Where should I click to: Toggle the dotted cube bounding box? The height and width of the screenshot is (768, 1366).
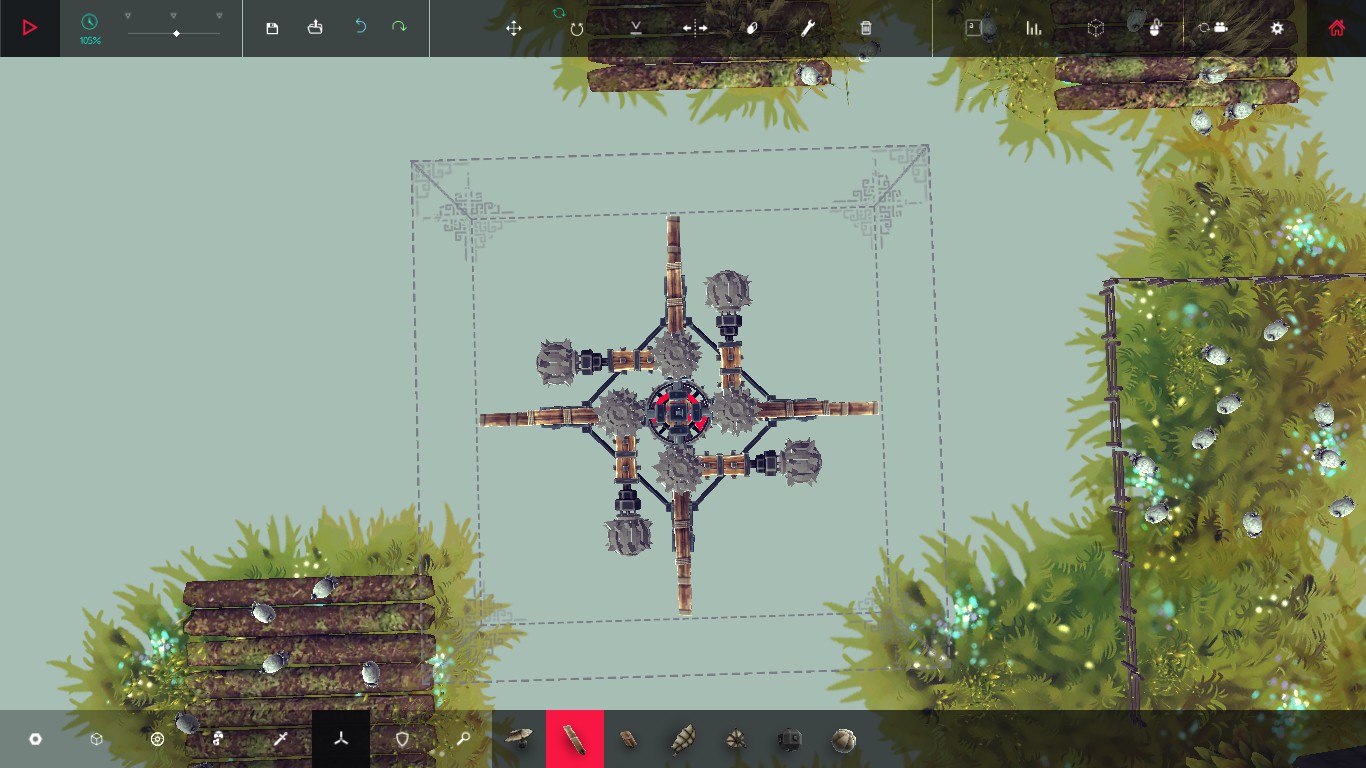(1096, 28)
